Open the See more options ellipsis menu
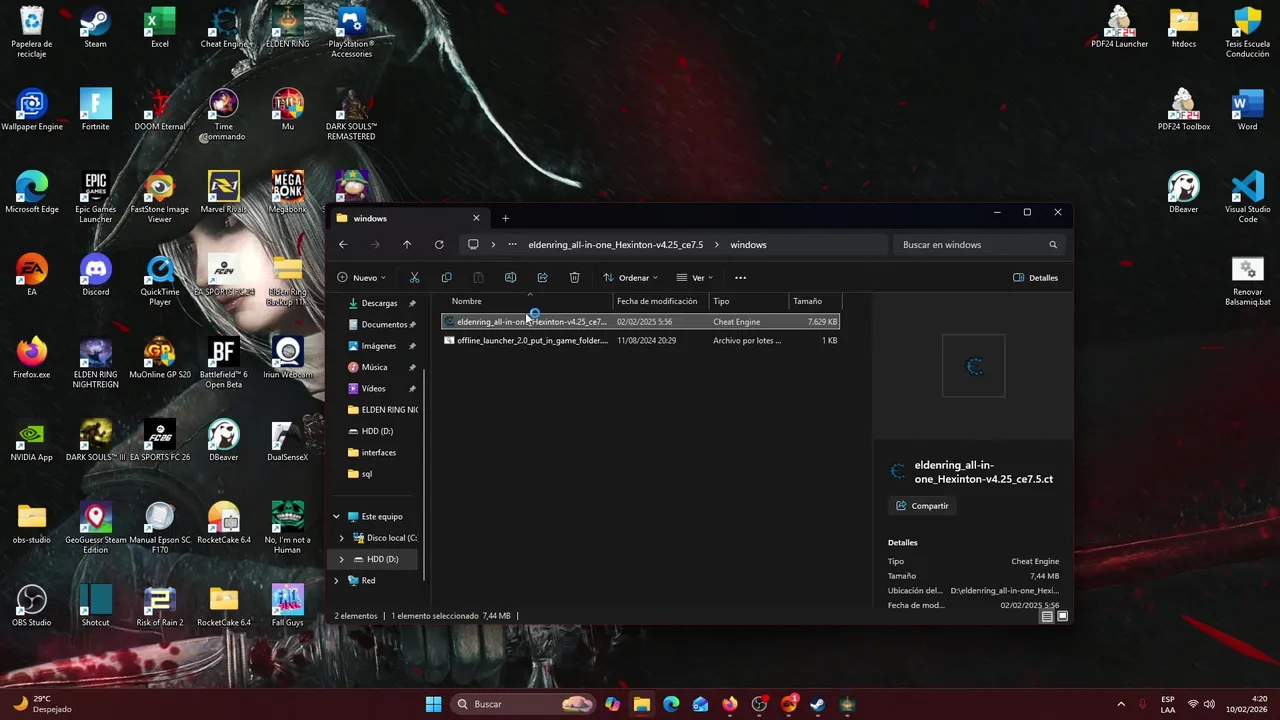Viewport: 1280px width, 720px height. point(740,278)
